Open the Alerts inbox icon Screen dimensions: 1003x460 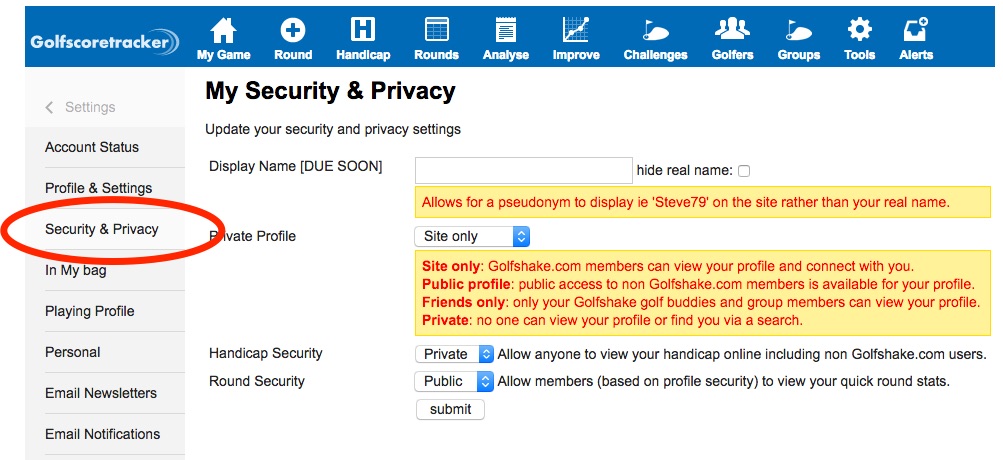pos(915,30)
